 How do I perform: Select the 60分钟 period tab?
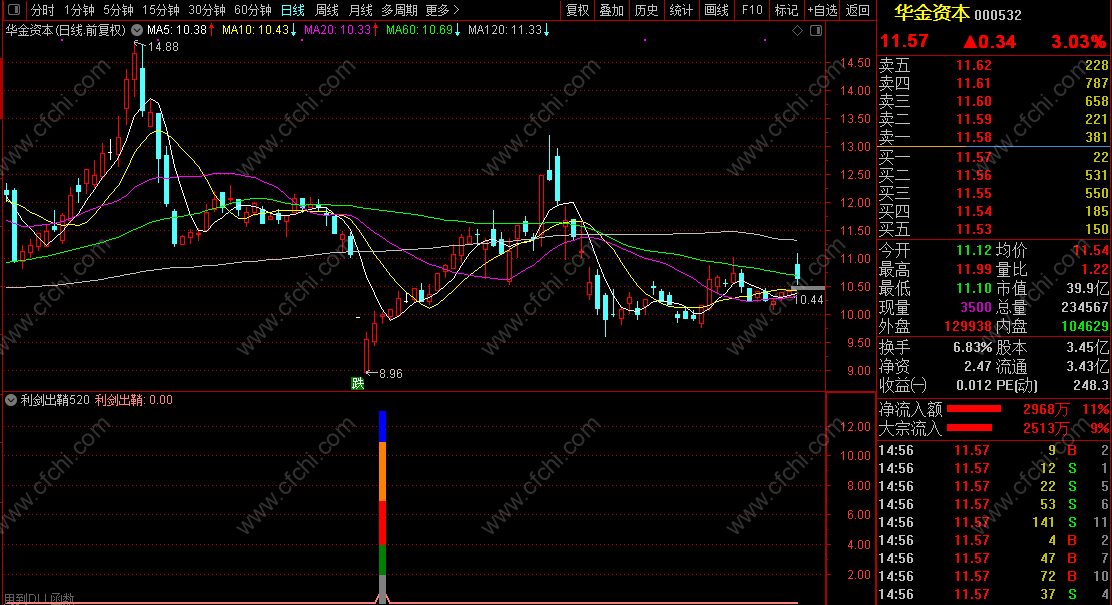pos(252,10)
